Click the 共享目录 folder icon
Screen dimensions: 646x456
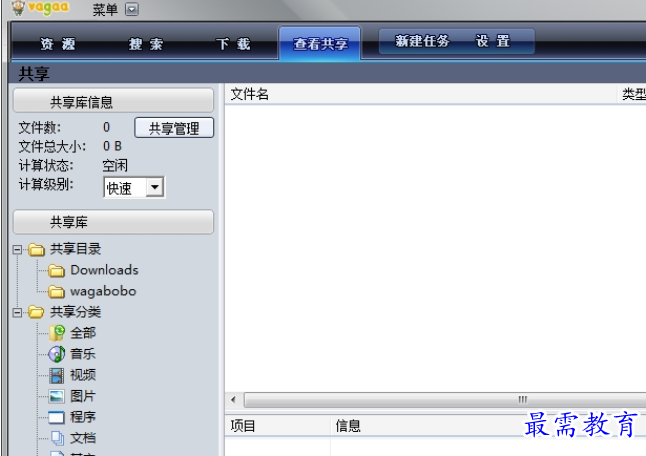pos(36,249)
